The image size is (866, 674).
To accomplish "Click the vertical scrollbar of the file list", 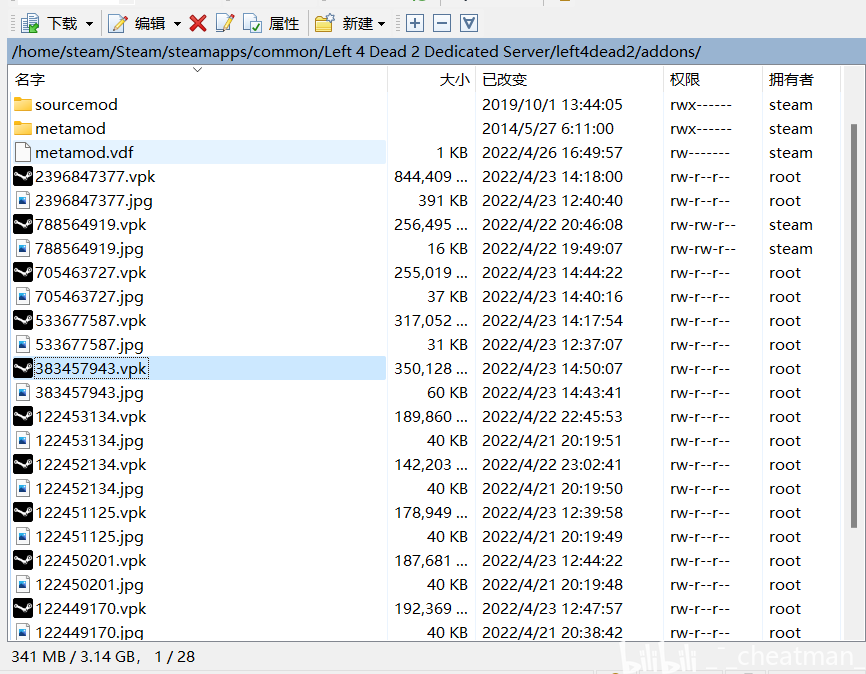I will [854, 326].
